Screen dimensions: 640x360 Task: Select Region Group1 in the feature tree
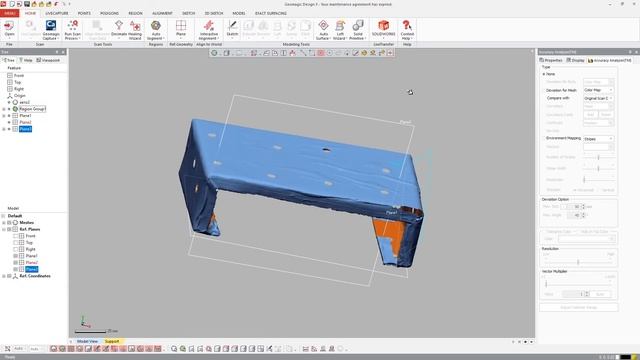tap(32, 109)
